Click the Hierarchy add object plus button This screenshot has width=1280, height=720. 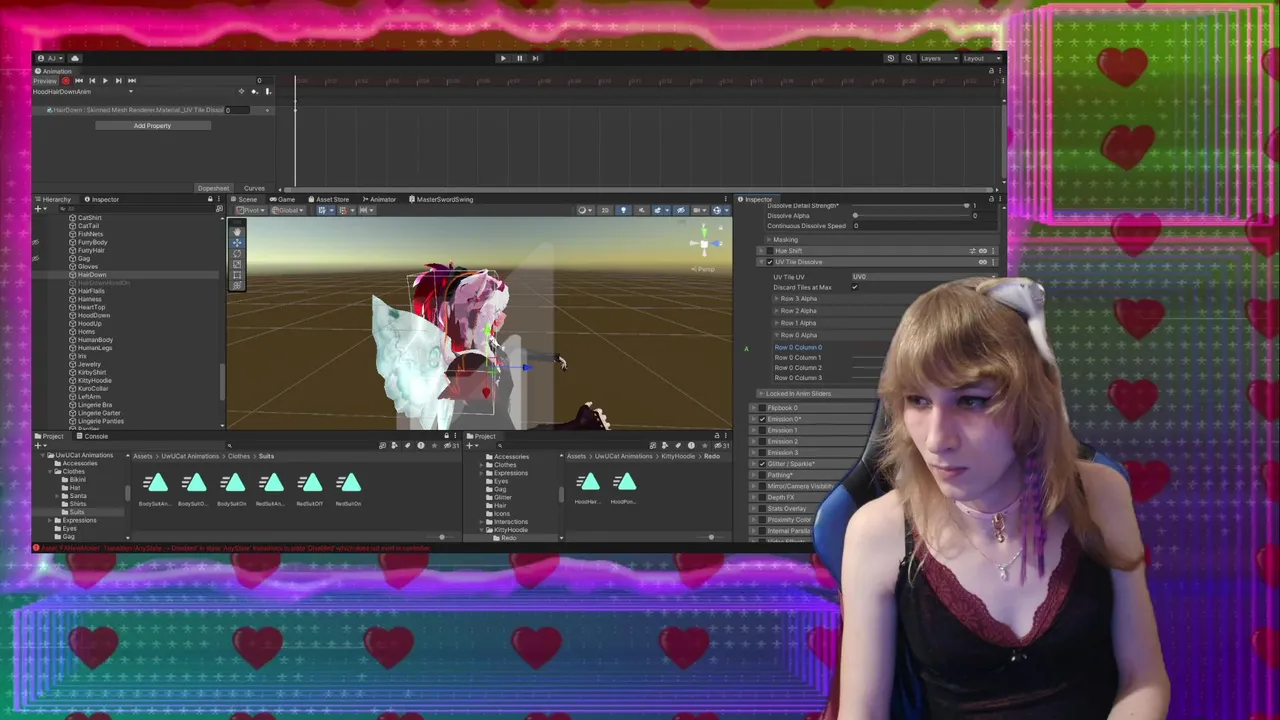39,209
